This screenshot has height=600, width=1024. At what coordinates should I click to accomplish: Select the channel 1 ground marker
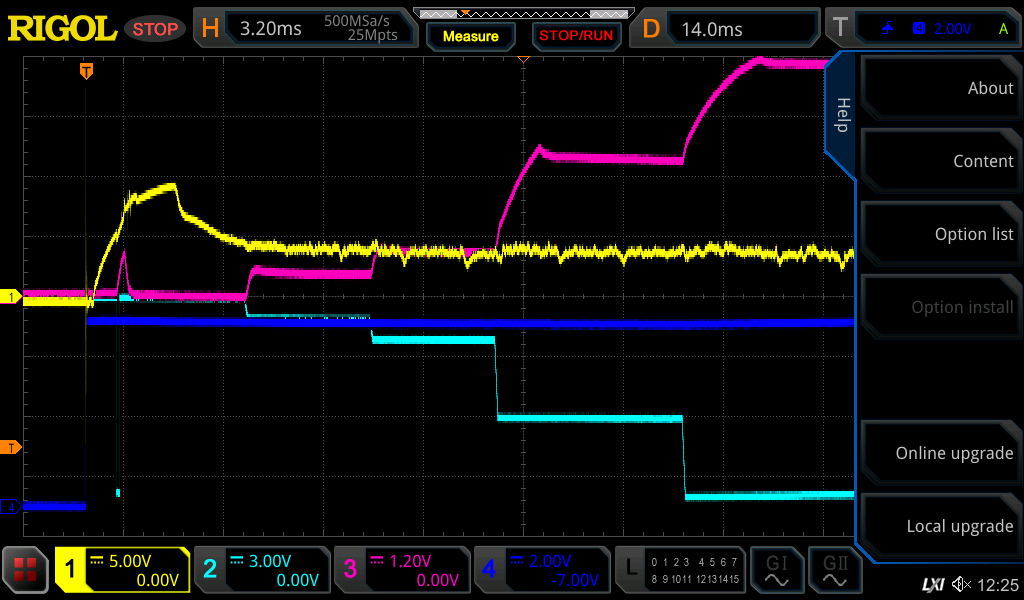coord(12,297)
